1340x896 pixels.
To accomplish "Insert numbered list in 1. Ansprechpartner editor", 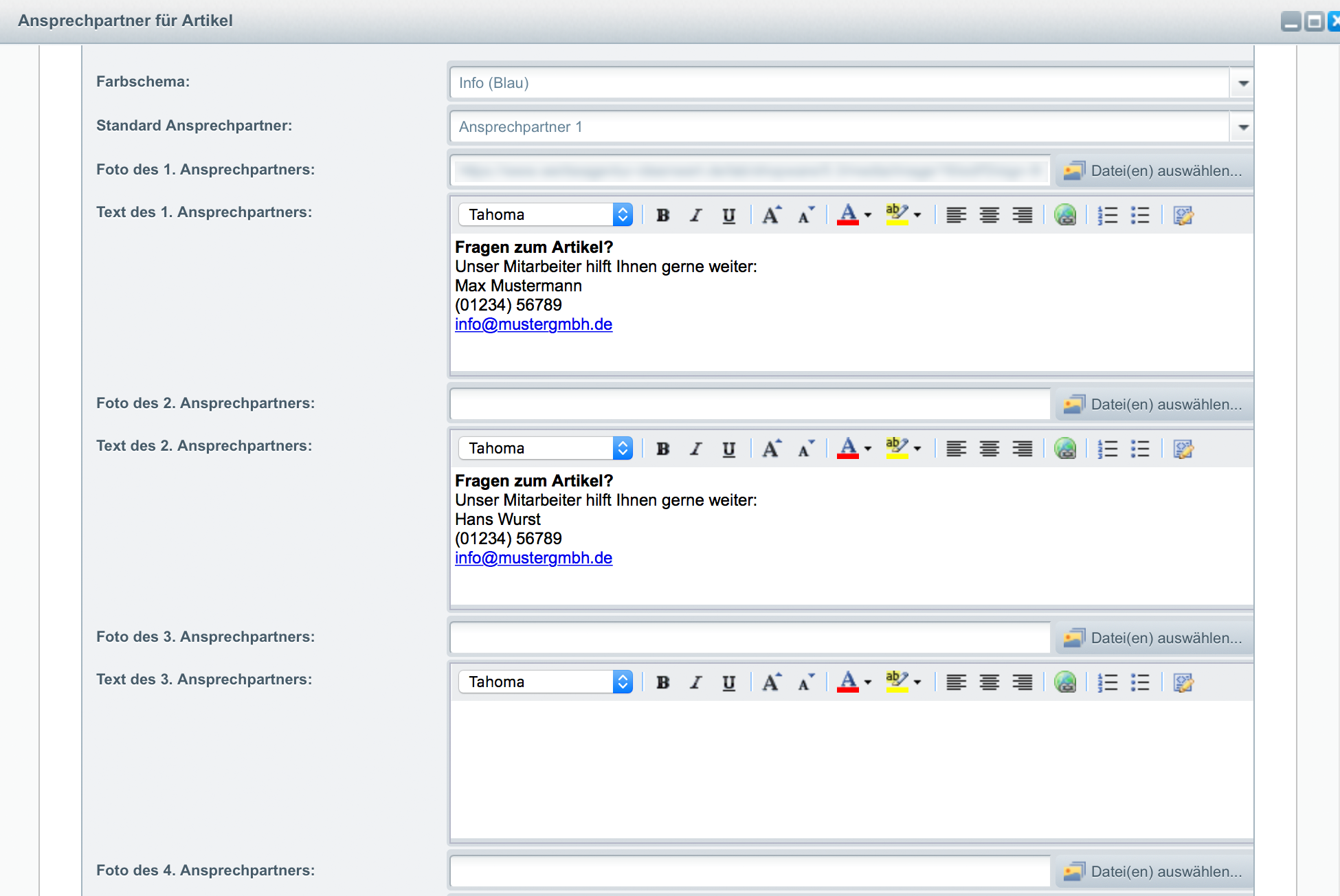I will pos(1108,215).
